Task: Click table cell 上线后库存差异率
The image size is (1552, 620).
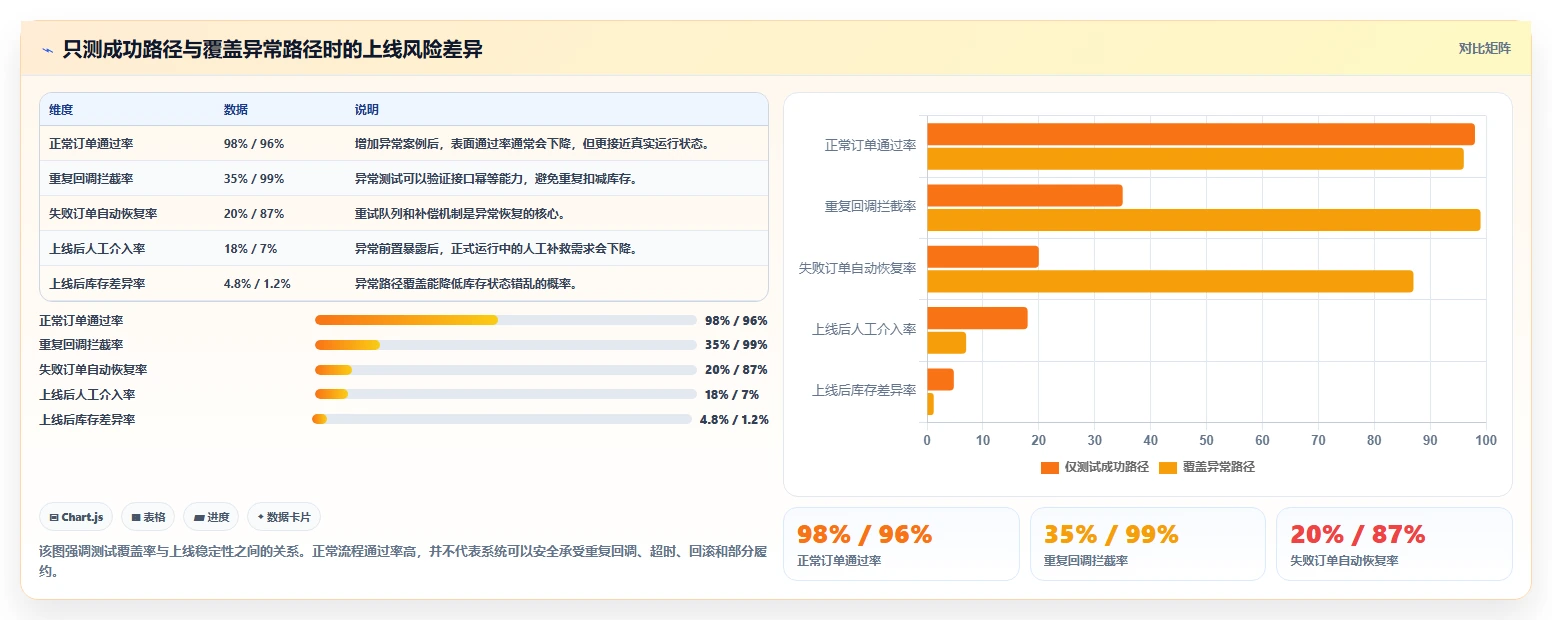Action: click(97, 284)
